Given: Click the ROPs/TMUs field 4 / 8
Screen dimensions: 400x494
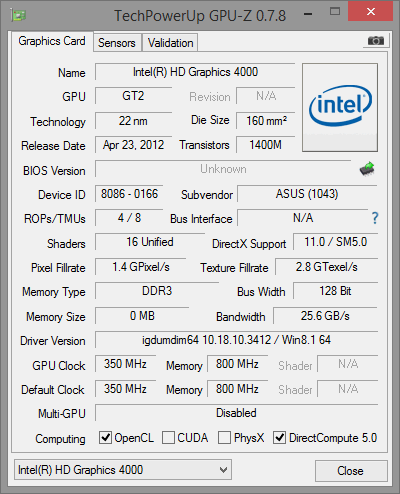Looking at the screenshot, I should [129, 218].
